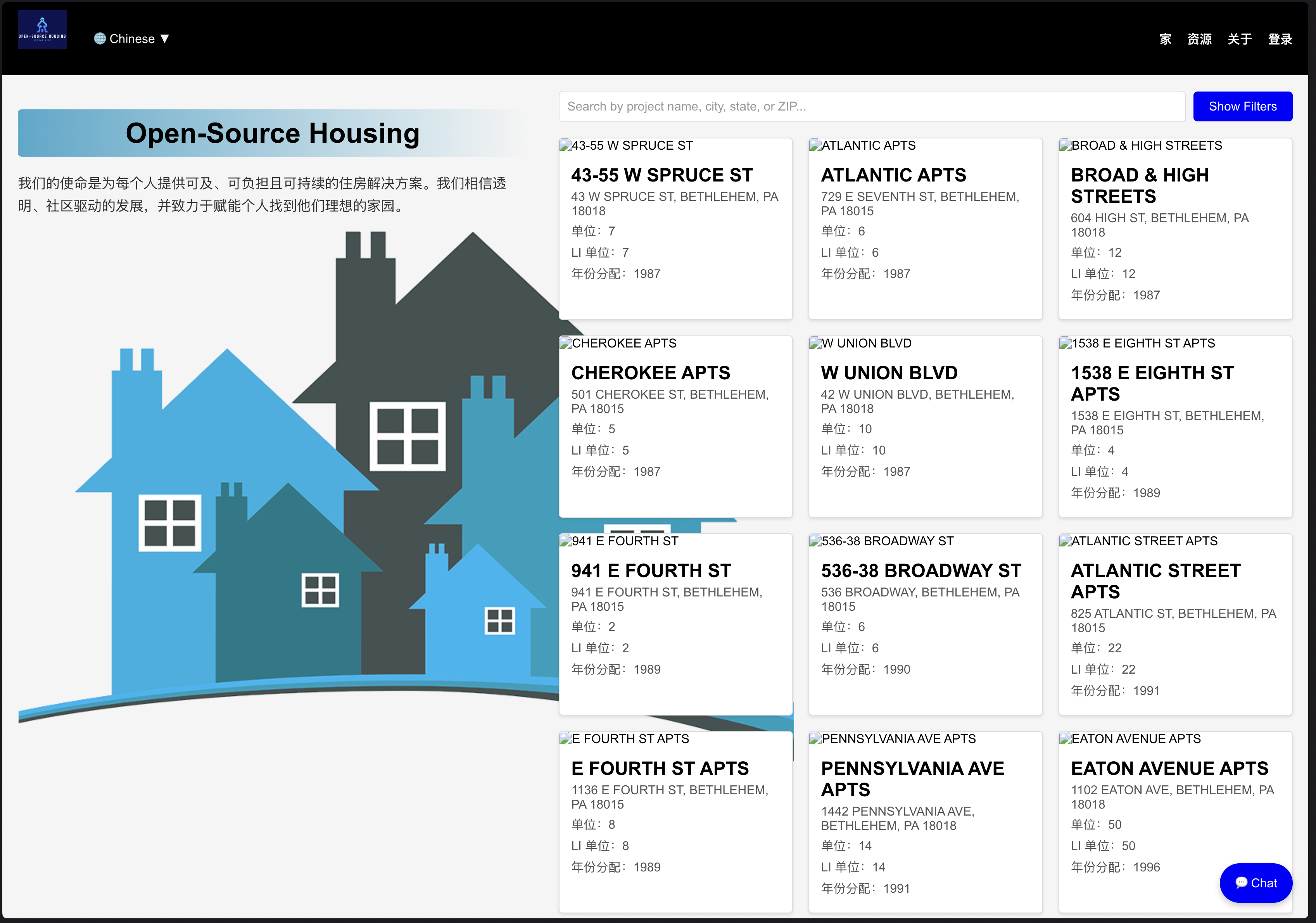
Task: Click the project search input field
Action: (x=871, y=107)
